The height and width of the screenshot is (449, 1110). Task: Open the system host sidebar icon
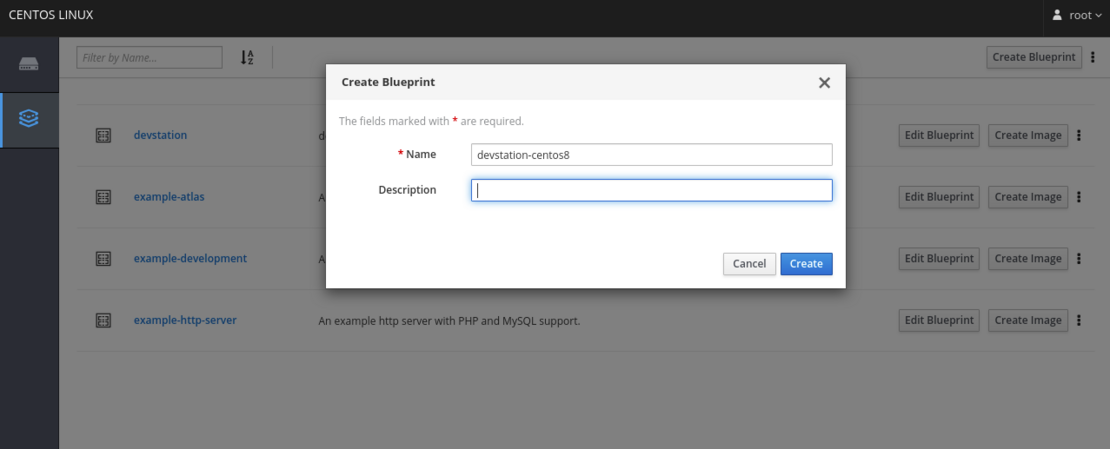point(29,65)
